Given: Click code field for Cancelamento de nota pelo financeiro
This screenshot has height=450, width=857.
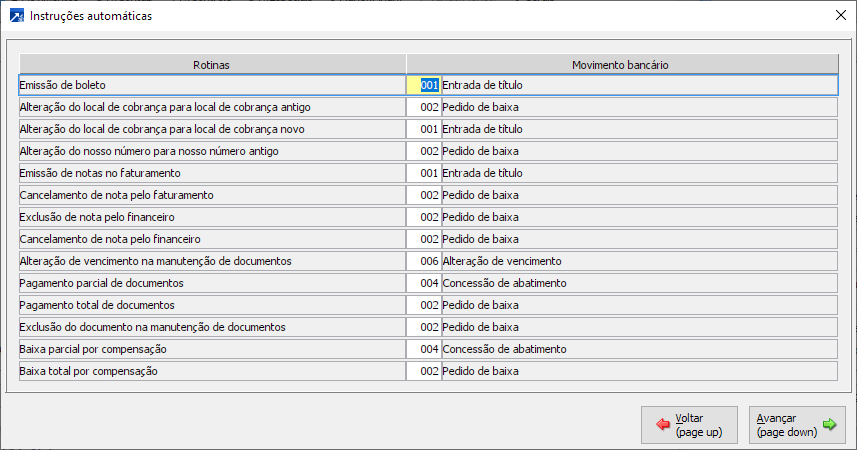Looking at the screenshot, I should tap(423, 239).
